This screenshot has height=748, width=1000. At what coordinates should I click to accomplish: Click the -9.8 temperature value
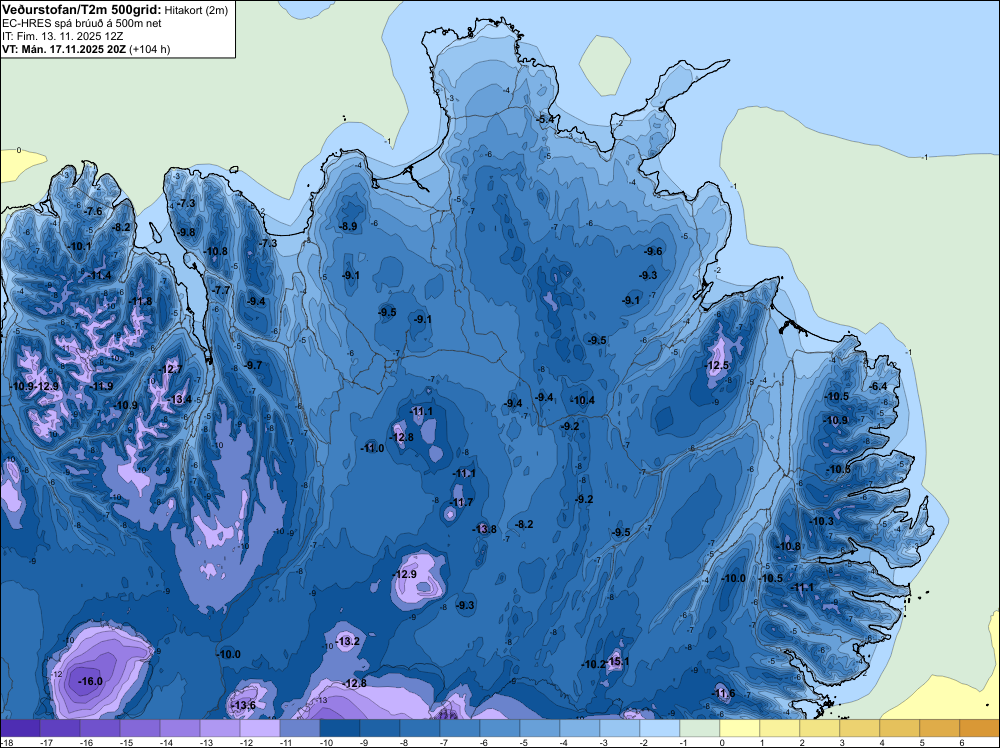(x=186, y=232)
